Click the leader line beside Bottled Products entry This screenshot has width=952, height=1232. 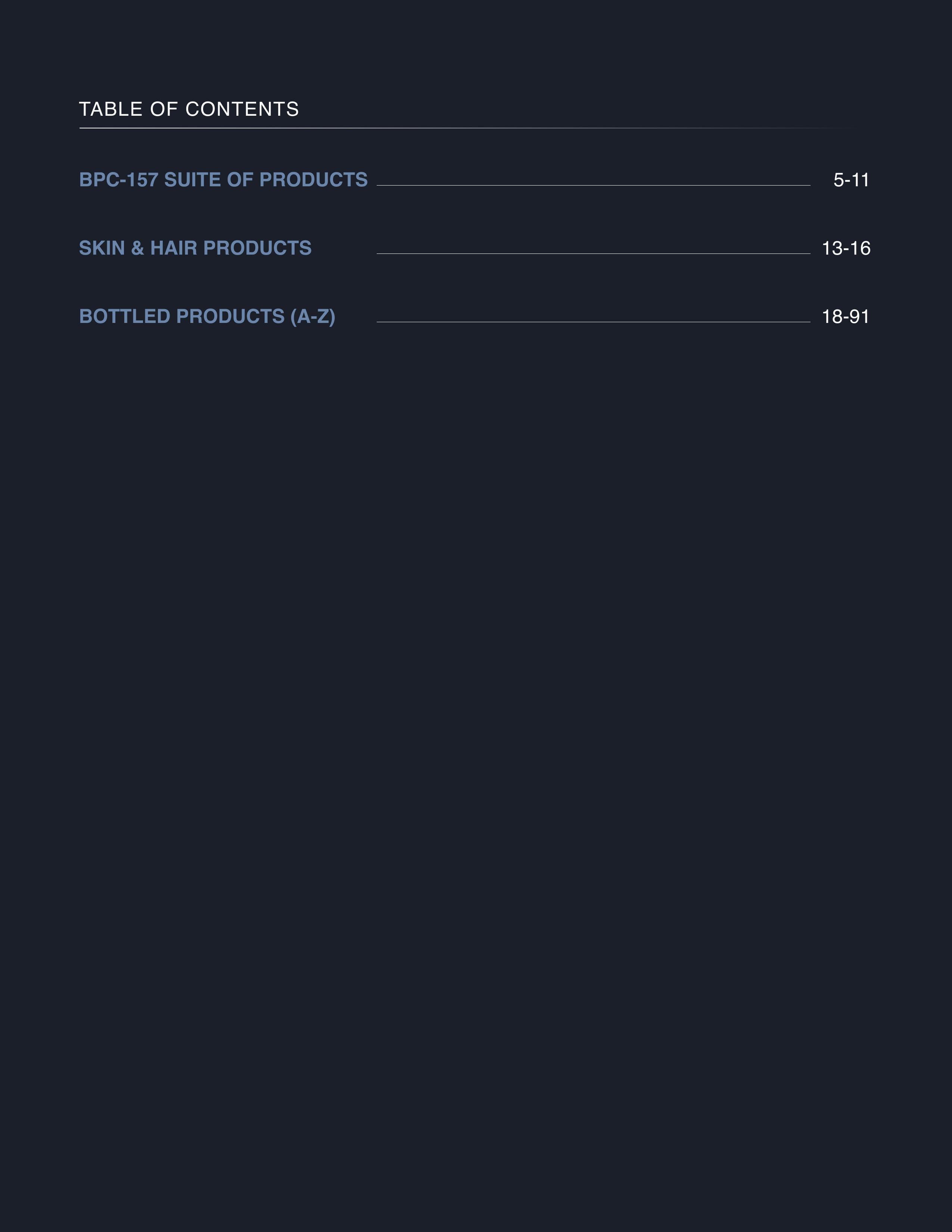593,321
